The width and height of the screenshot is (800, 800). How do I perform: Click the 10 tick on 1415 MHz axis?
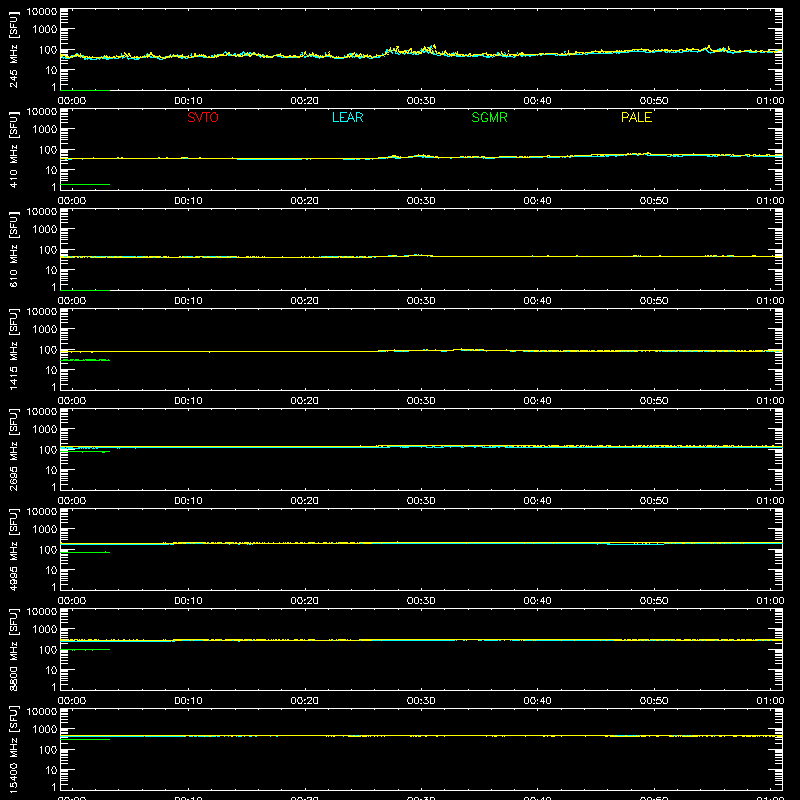(x=51, y=370)
